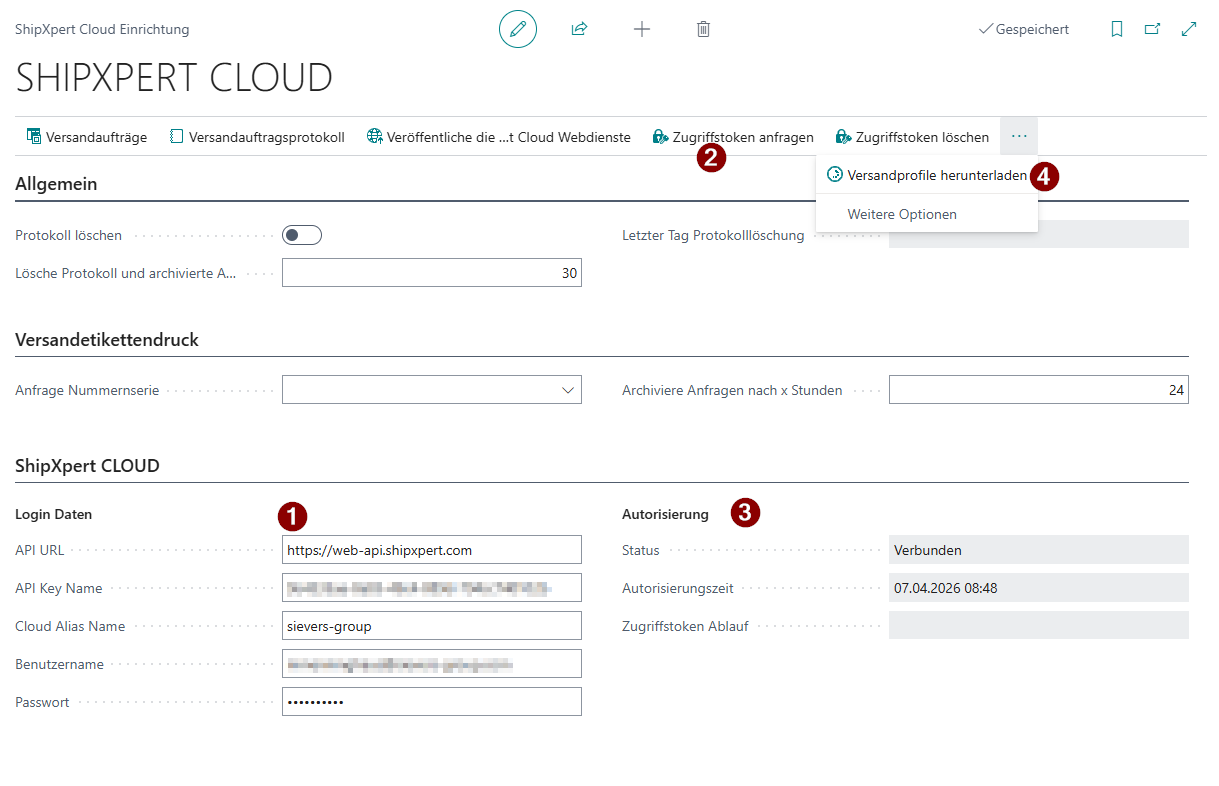The image size is (1219, 786).
Task: Click the Login Daten subheading
Action: [53, 514]
